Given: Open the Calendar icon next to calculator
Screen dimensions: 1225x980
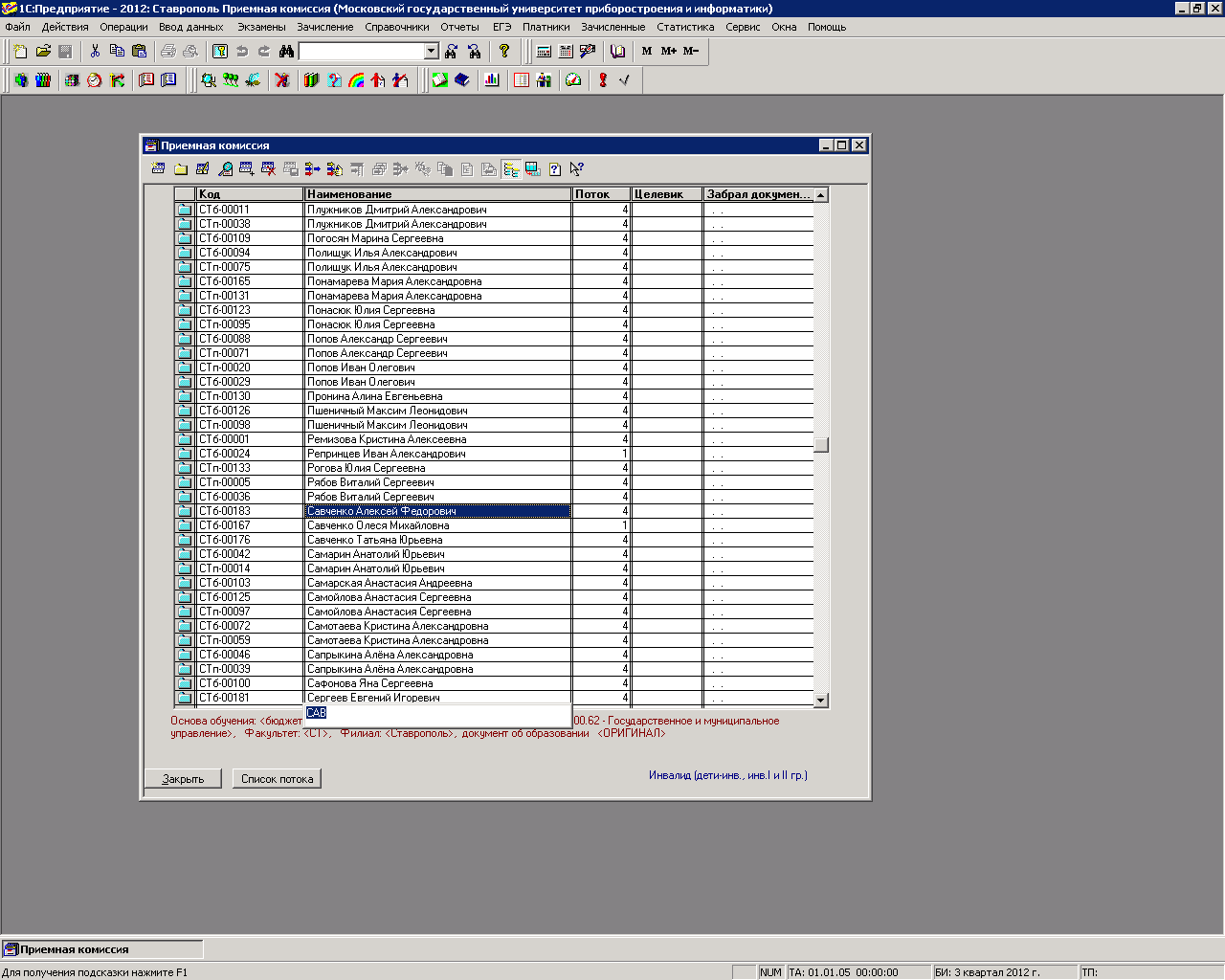Looking at the screenshot, I should [x=566, y=51].
